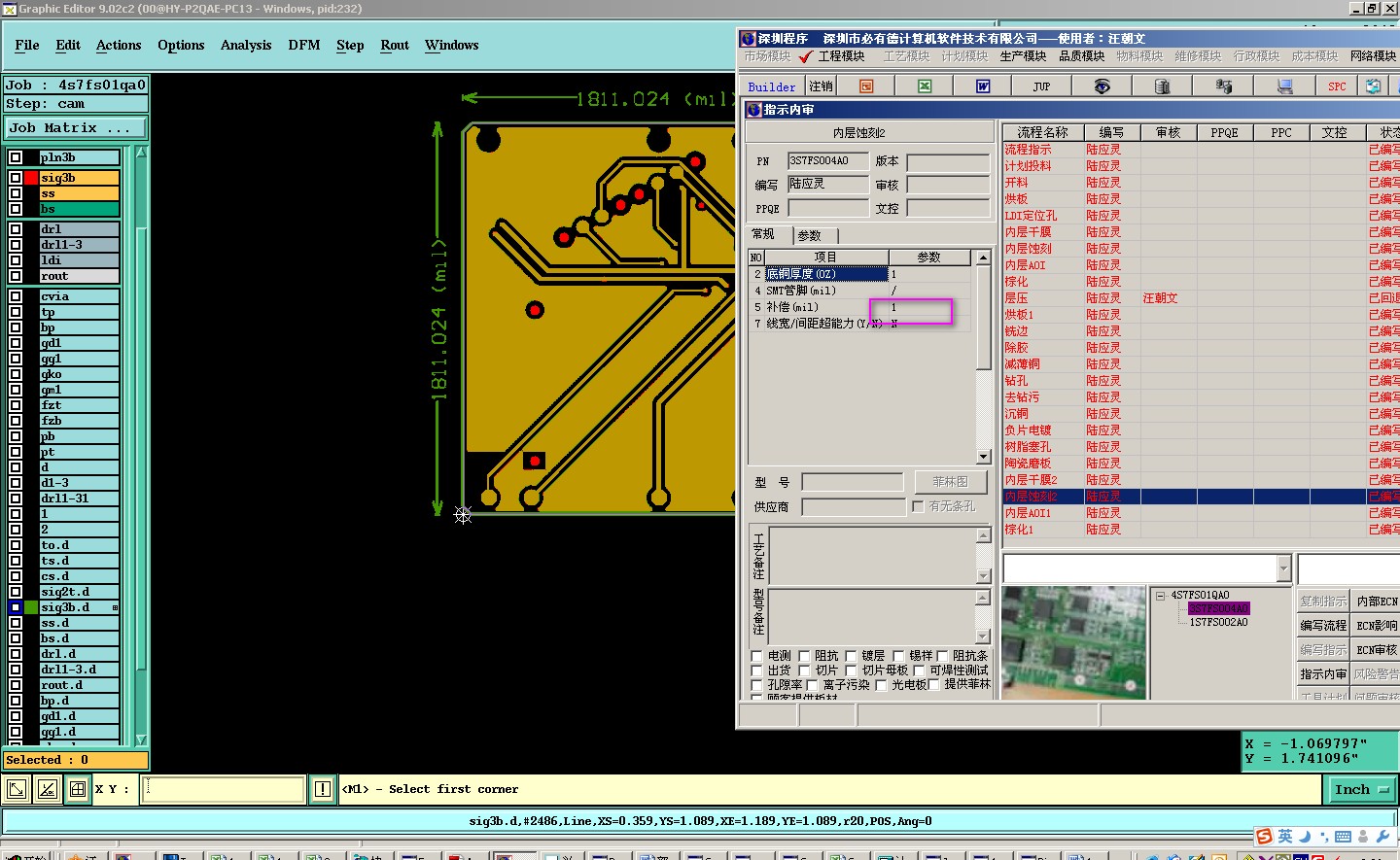Click the Excel export toolbar icon
This screenshot has width=1400, height=860.
click(925, 86)
